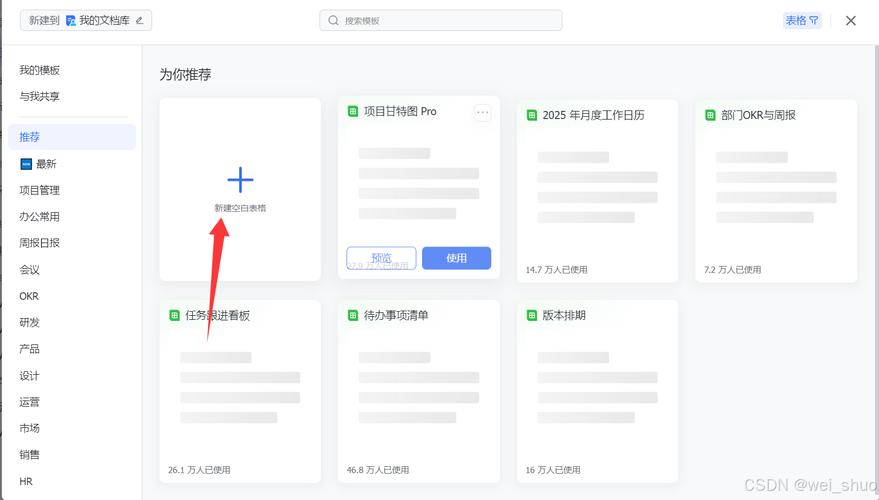Click the green sheet icon of 任务跟进看板
Screen dimensions: 879x500
point(174,316)
